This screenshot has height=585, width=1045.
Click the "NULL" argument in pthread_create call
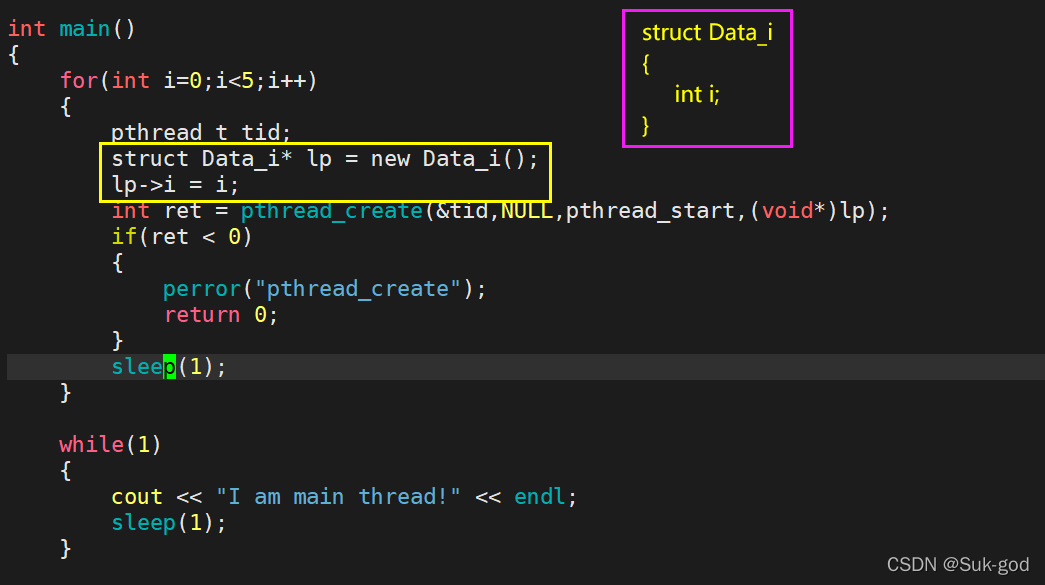[526, 211]
